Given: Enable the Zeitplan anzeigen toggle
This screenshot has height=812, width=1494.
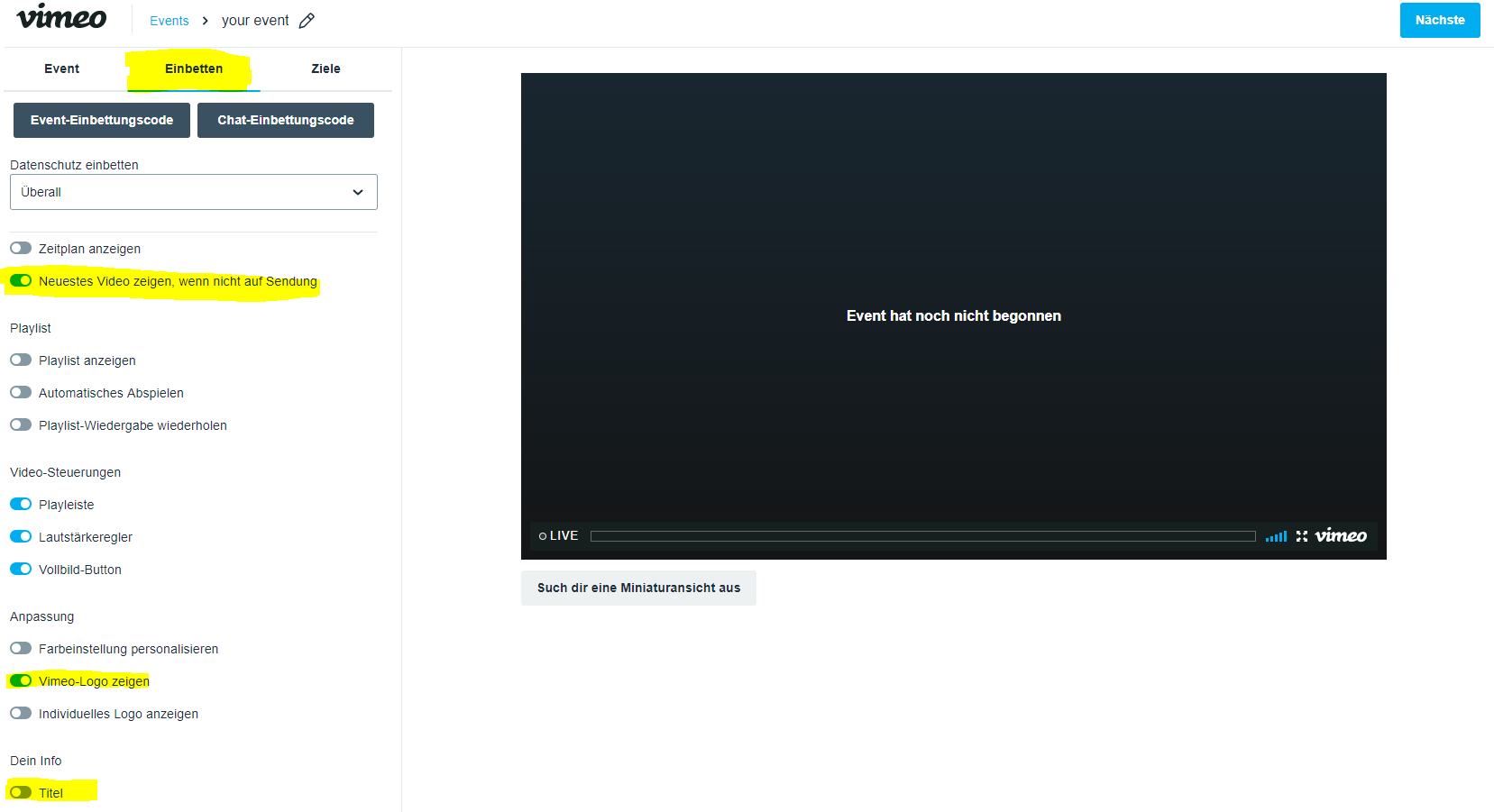Looking at the screenshot, I should [x=21, y=248].
